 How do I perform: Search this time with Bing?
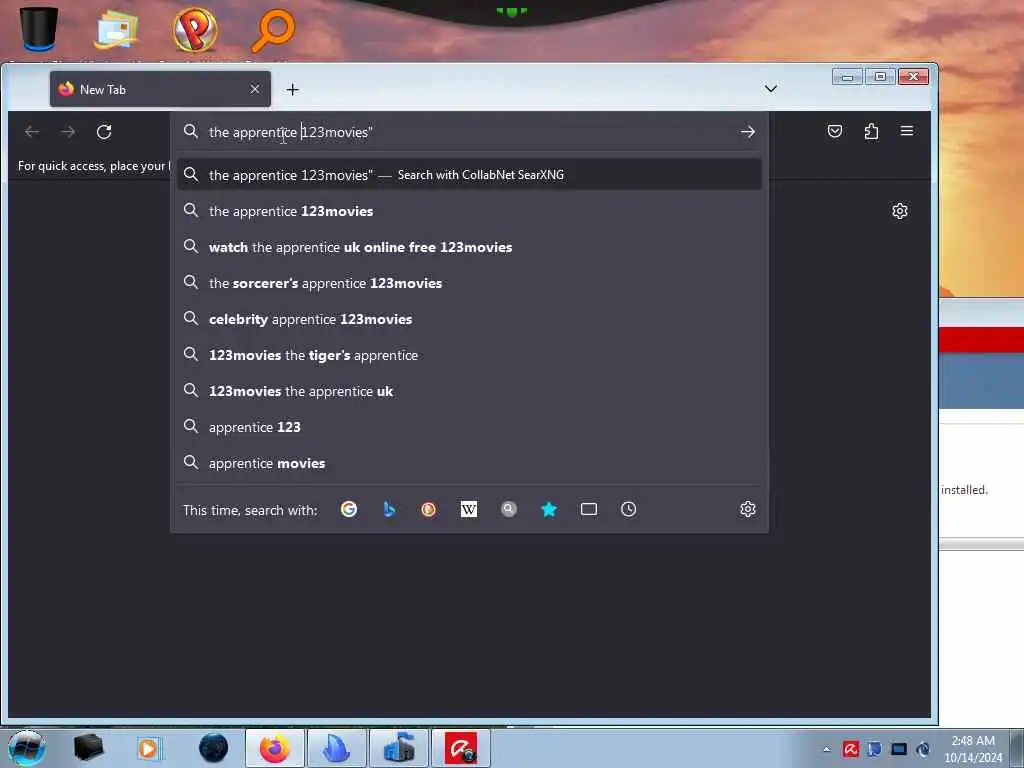pyautogui.click(x=389, y=509)
